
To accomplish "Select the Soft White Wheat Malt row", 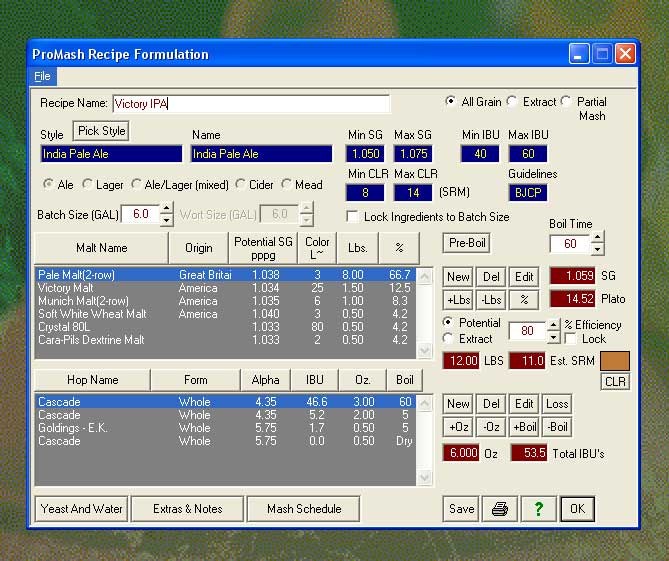I will (225, 314).
